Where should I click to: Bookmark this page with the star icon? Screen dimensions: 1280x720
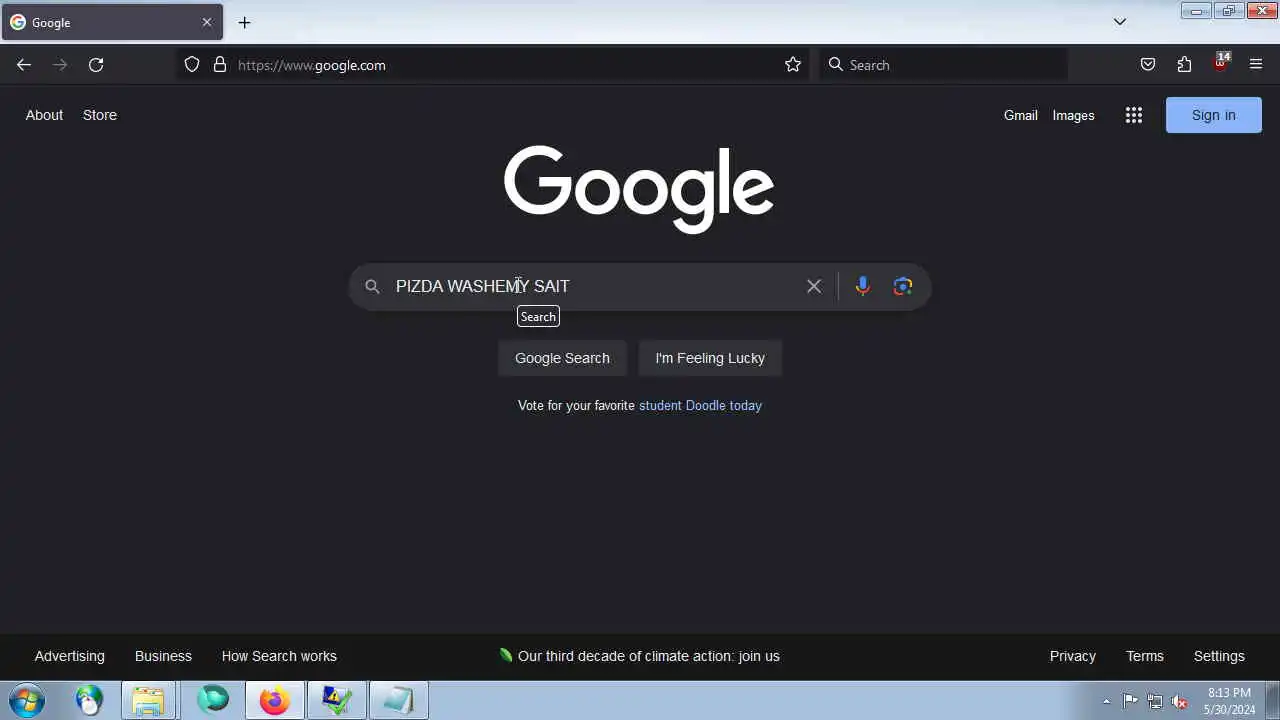793,65
